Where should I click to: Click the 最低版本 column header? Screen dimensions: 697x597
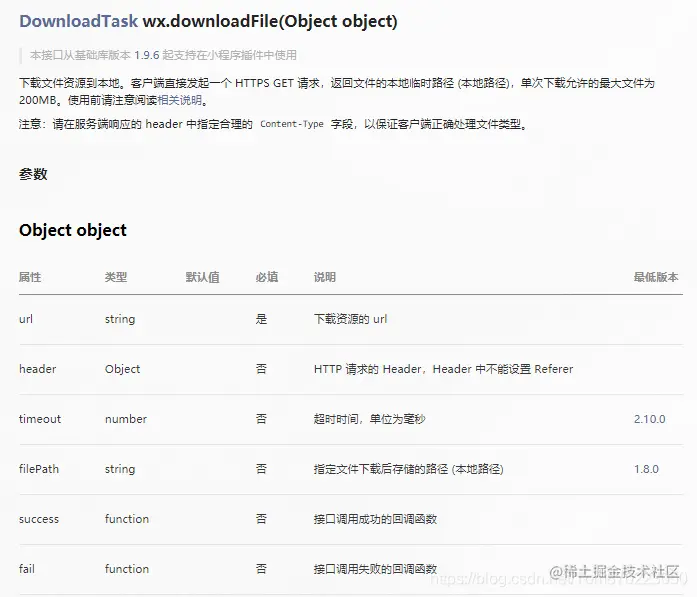click(x=656, y=277)
